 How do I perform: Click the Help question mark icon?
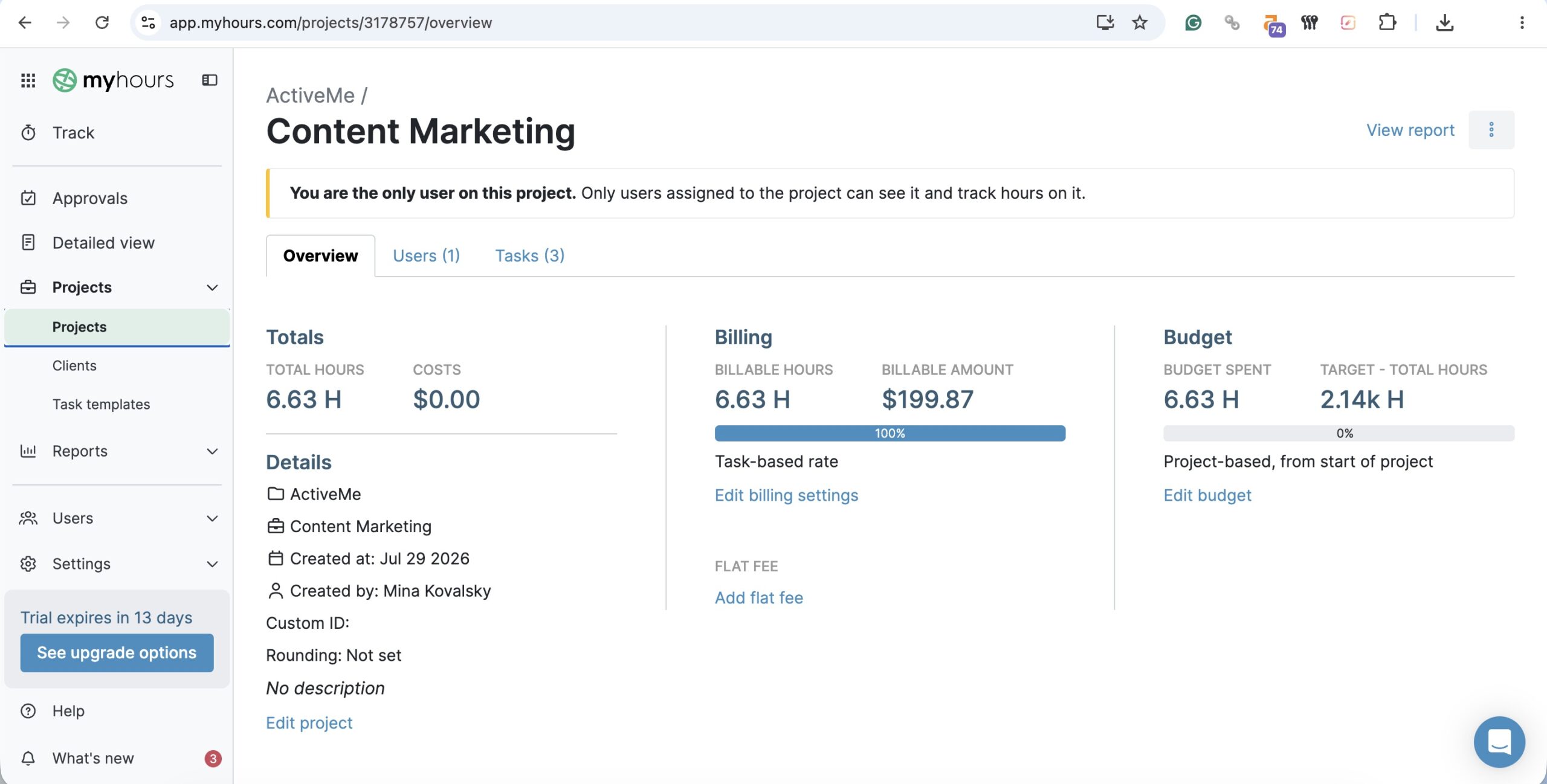click(x=28, y=711)
